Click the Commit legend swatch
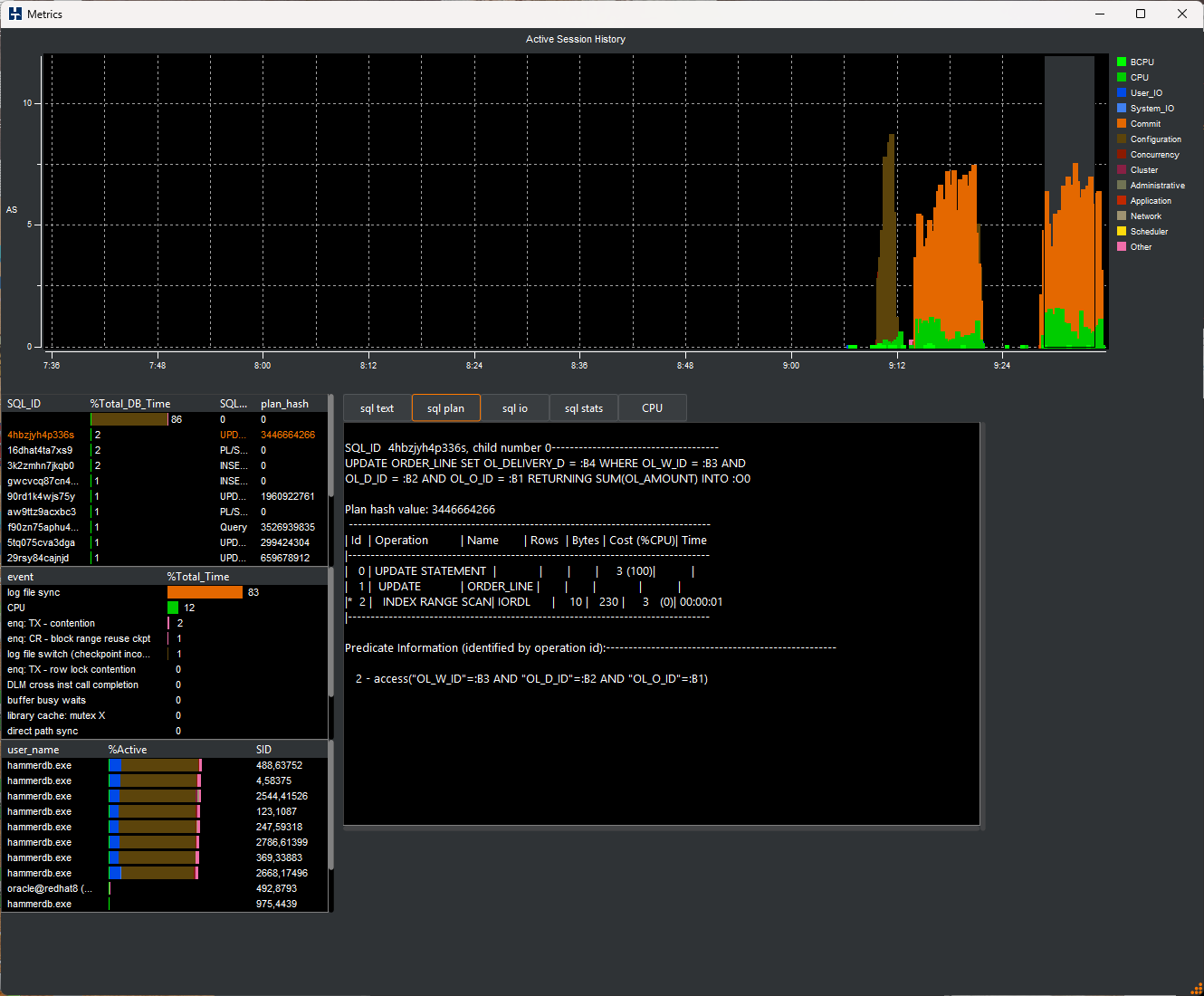 coord(1122,124)
